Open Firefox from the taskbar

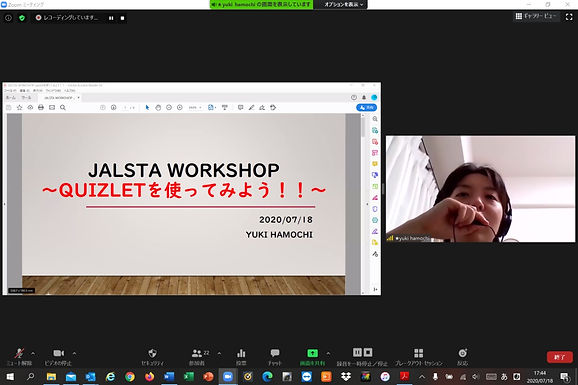(x=149, y=377)
